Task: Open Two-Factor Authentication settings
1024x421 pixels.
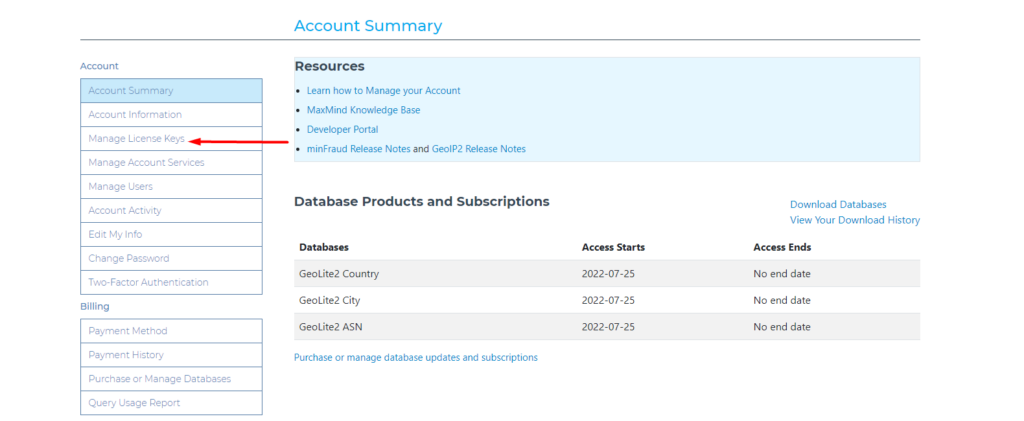Action: click(x=171, y=283)
